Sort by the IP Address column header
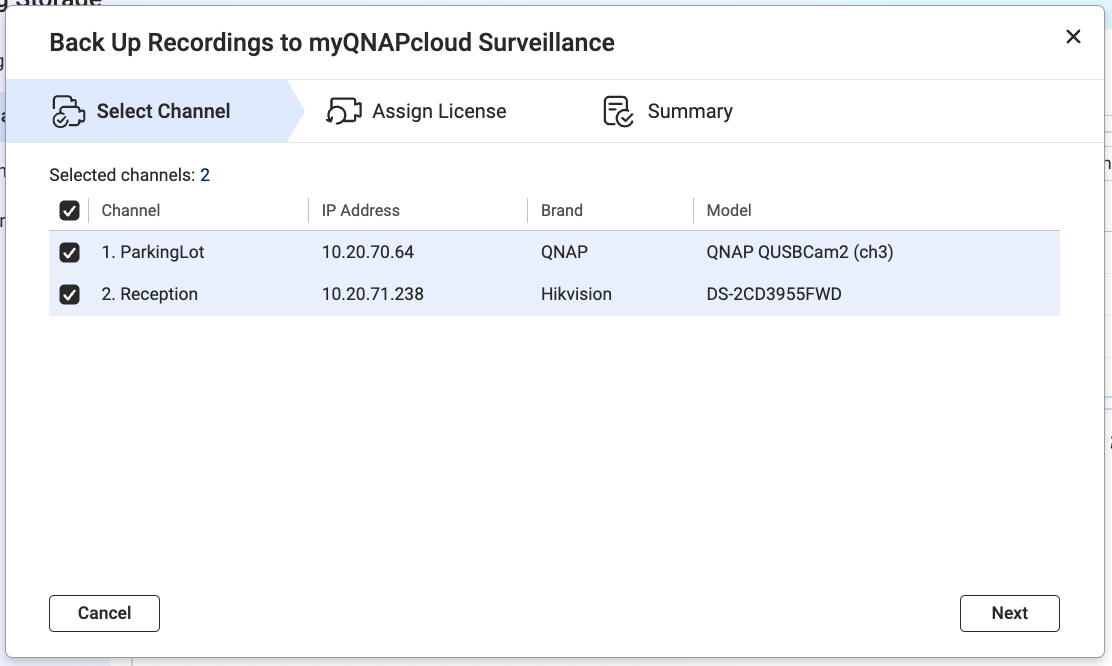 [360, 211]
